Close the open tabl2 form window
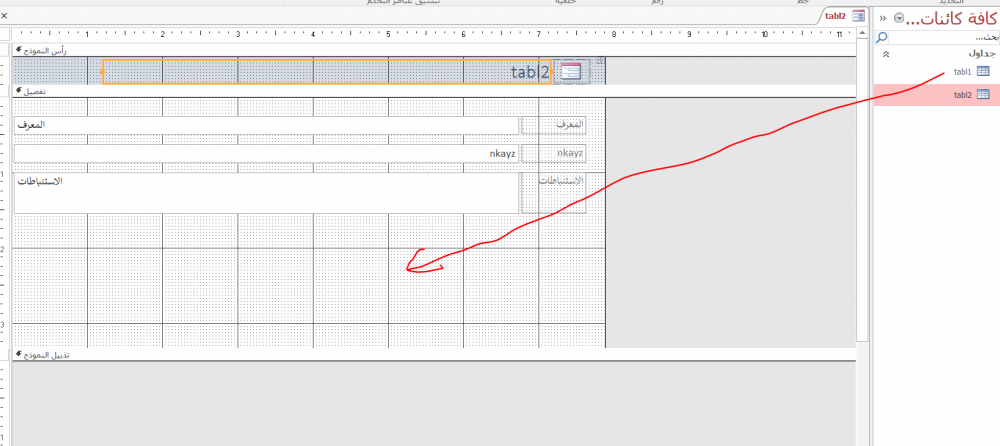The width and height of the screenshot is (1000, 446). pyautogui.click(x=5, y=15)
